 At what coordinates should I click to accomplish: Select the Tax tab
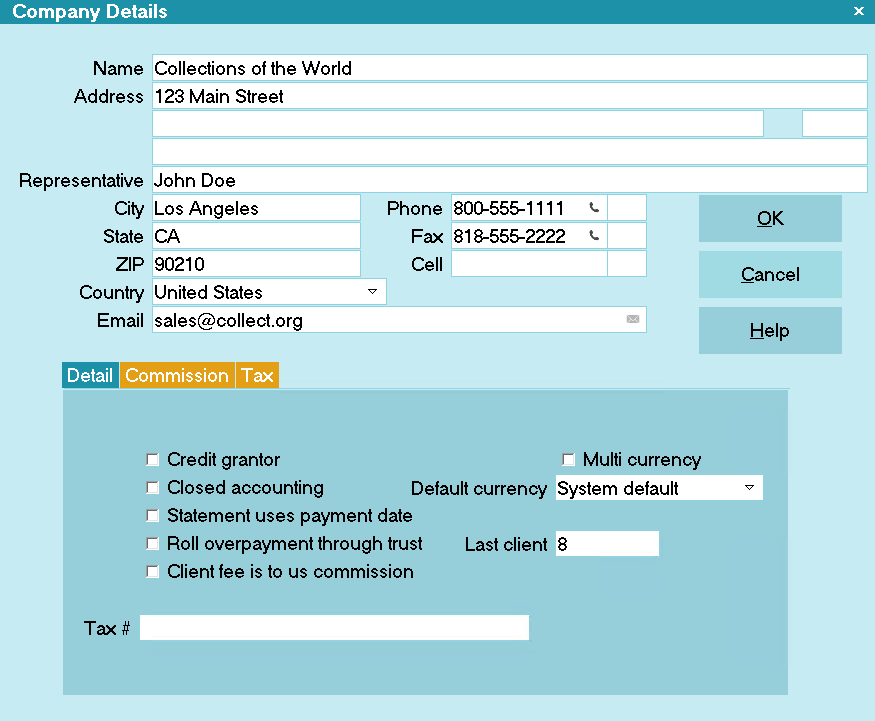pyautogui.click(x=257, y=375)
